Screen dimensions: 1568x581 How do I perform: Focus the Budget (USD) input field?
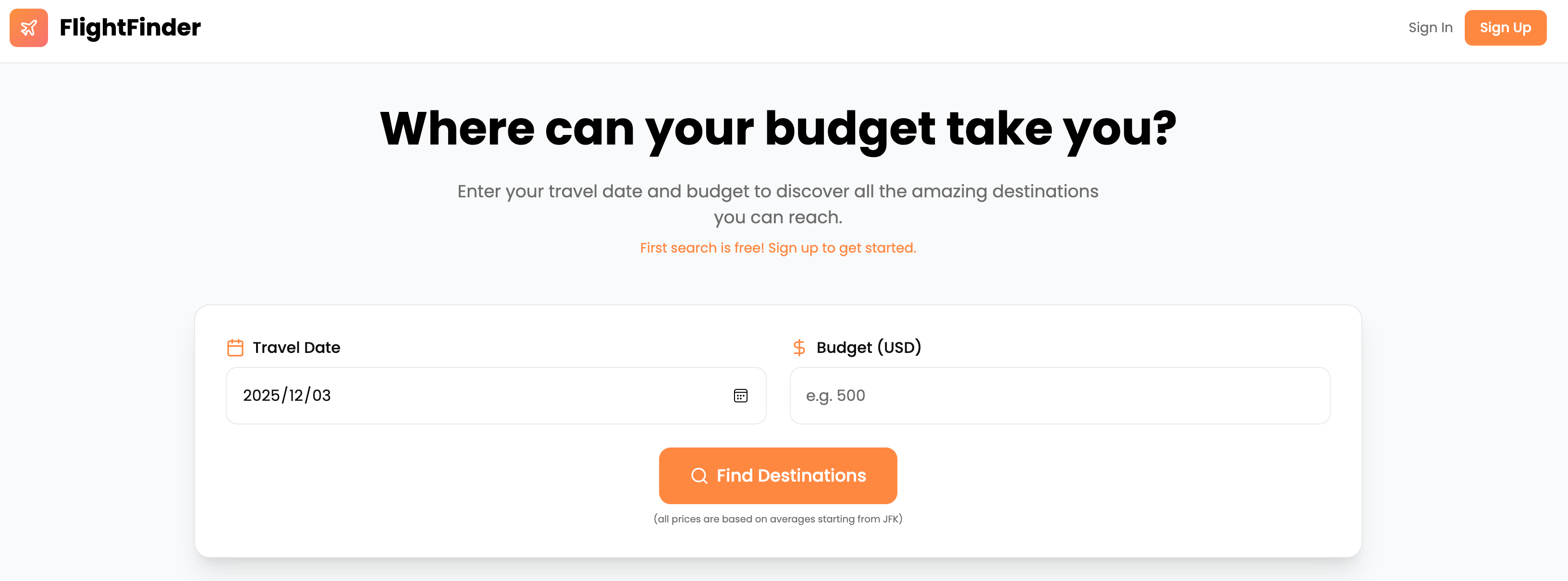1059,396
